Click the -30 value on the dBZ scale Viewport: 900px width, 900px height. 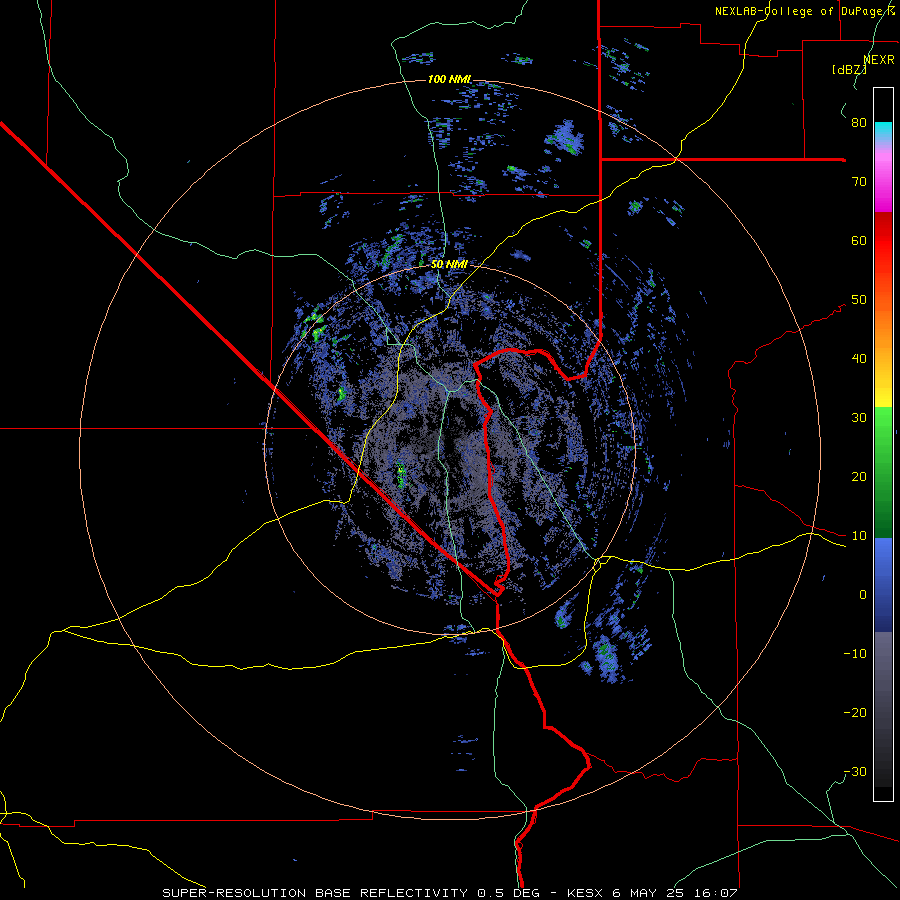click(x=855, y=771)
